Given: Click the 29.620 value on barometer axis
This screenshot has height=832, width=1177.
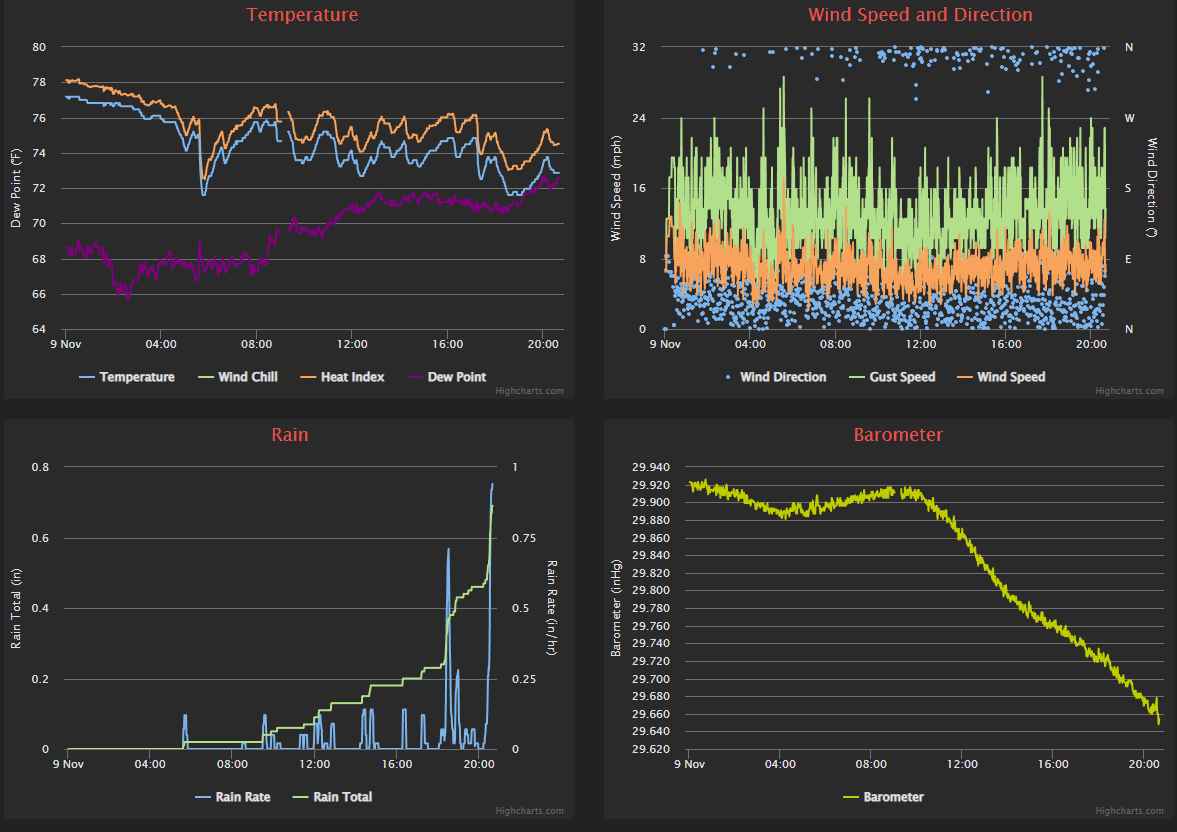Looking at the screenshot, I should click(651, 749).
